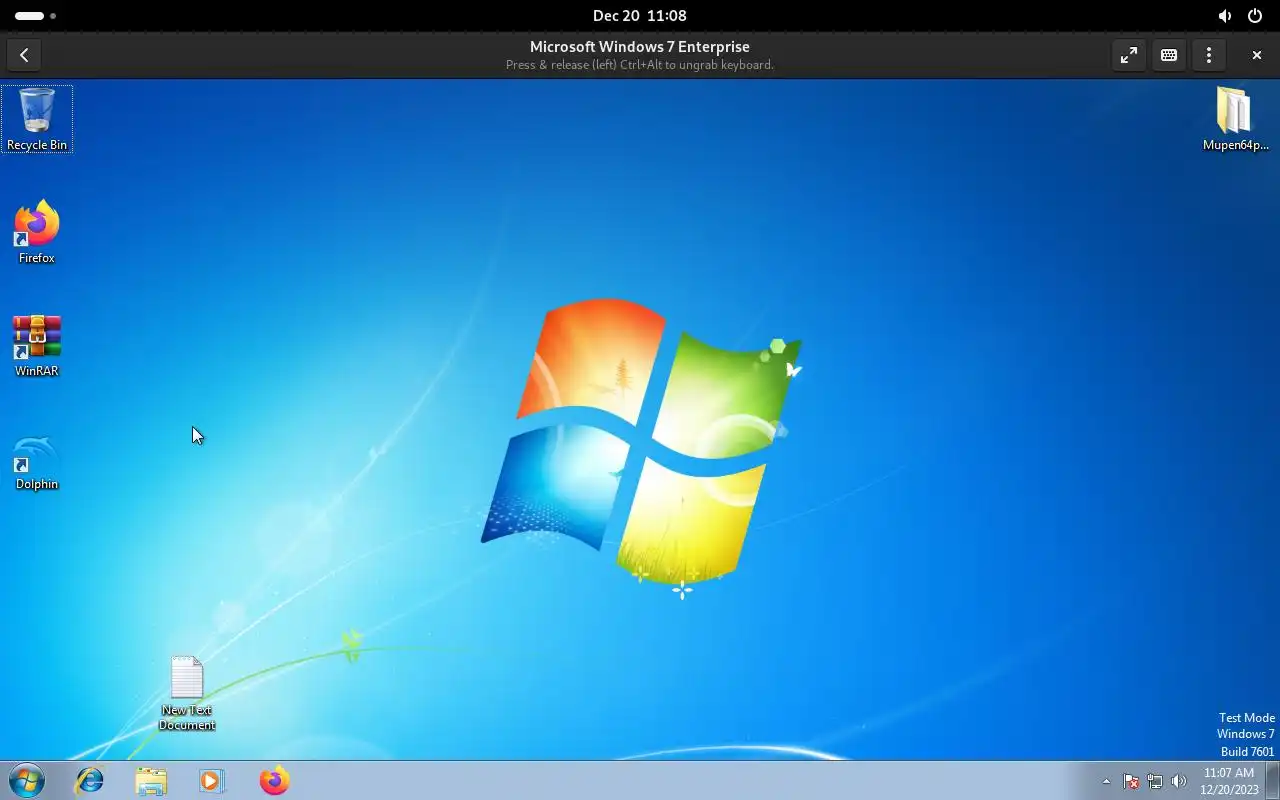The height and width of the screenshot is (800, 1280).
Task: Open the host volume icon in top bar
Action: point(1225,16)
